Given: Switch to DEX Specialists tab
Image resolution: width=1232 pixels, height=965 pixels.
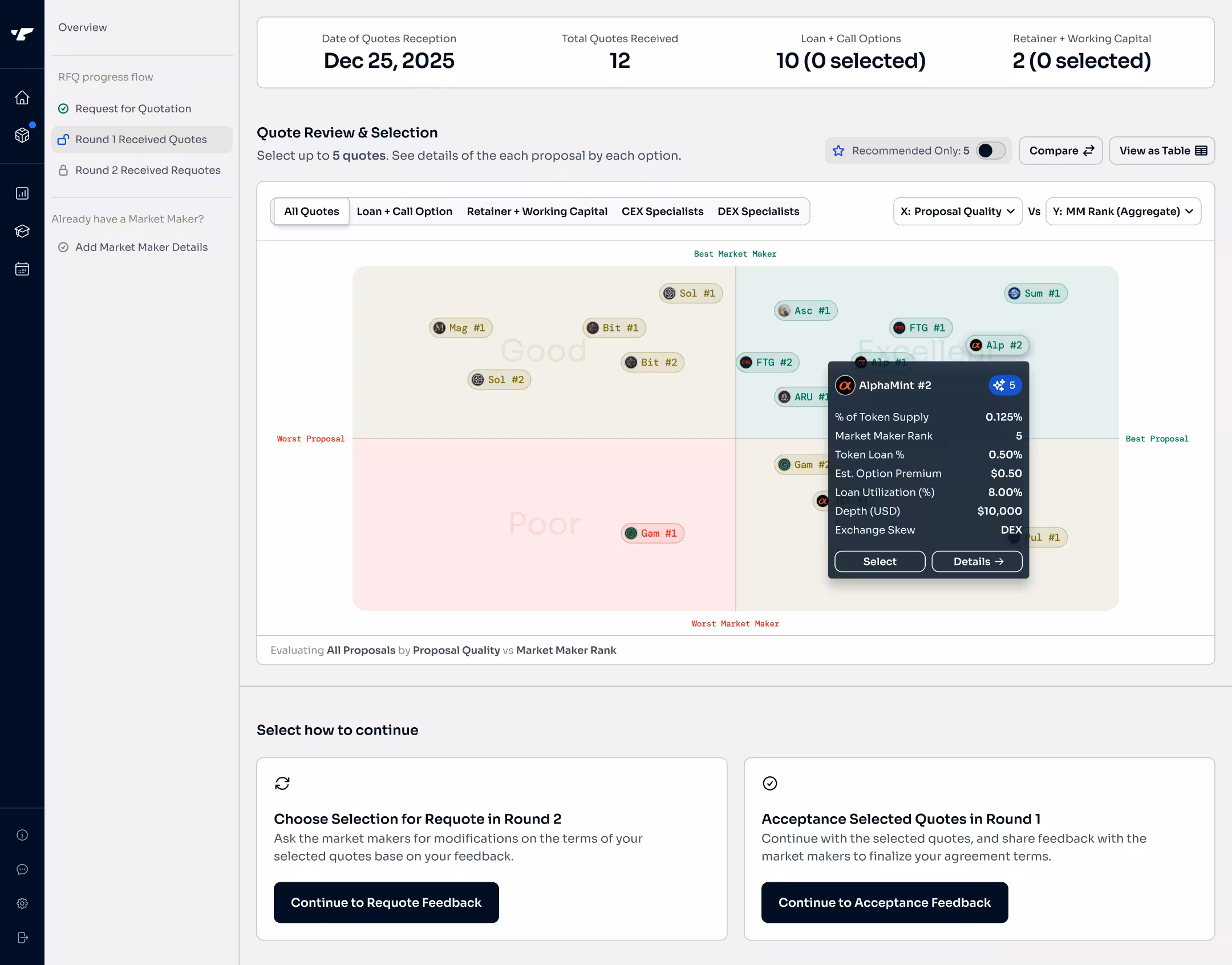Looking at the screenshot, I should click(758, 212).
